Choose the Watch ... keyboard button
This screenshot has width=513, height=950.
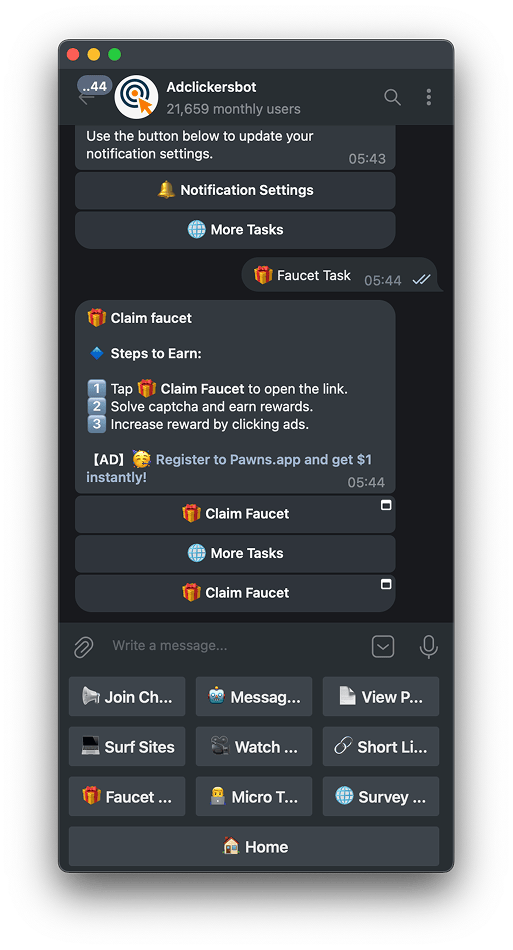[254, 746]
